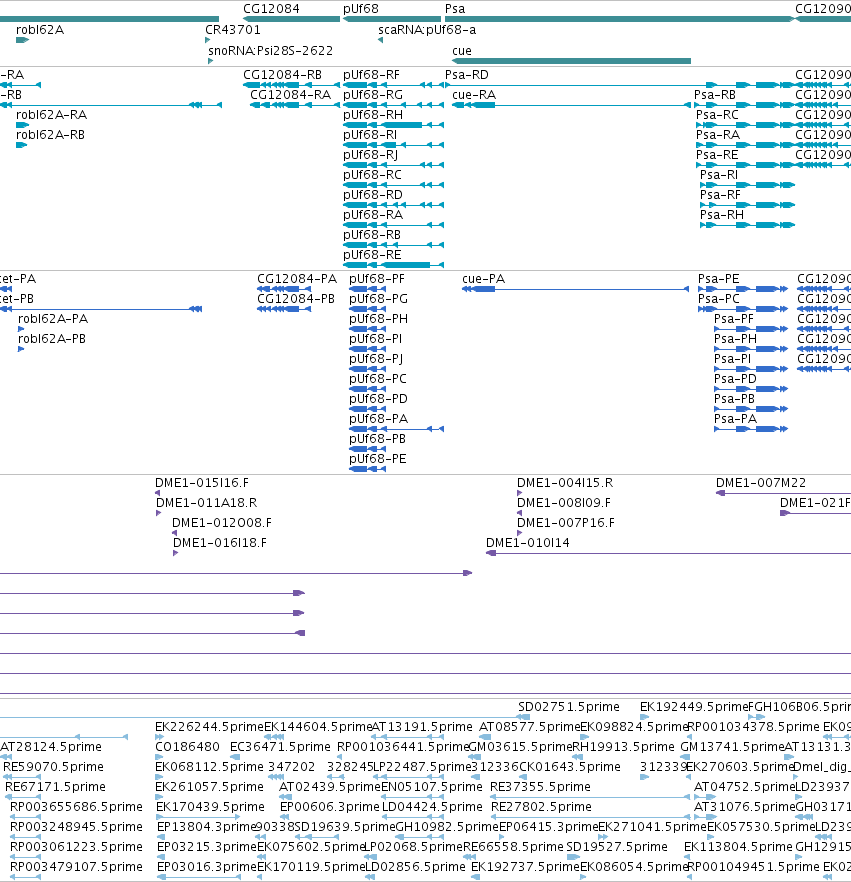Screen dimensions: 851x882
Task: Choose transcript Psa-RH
Action: 722,215
